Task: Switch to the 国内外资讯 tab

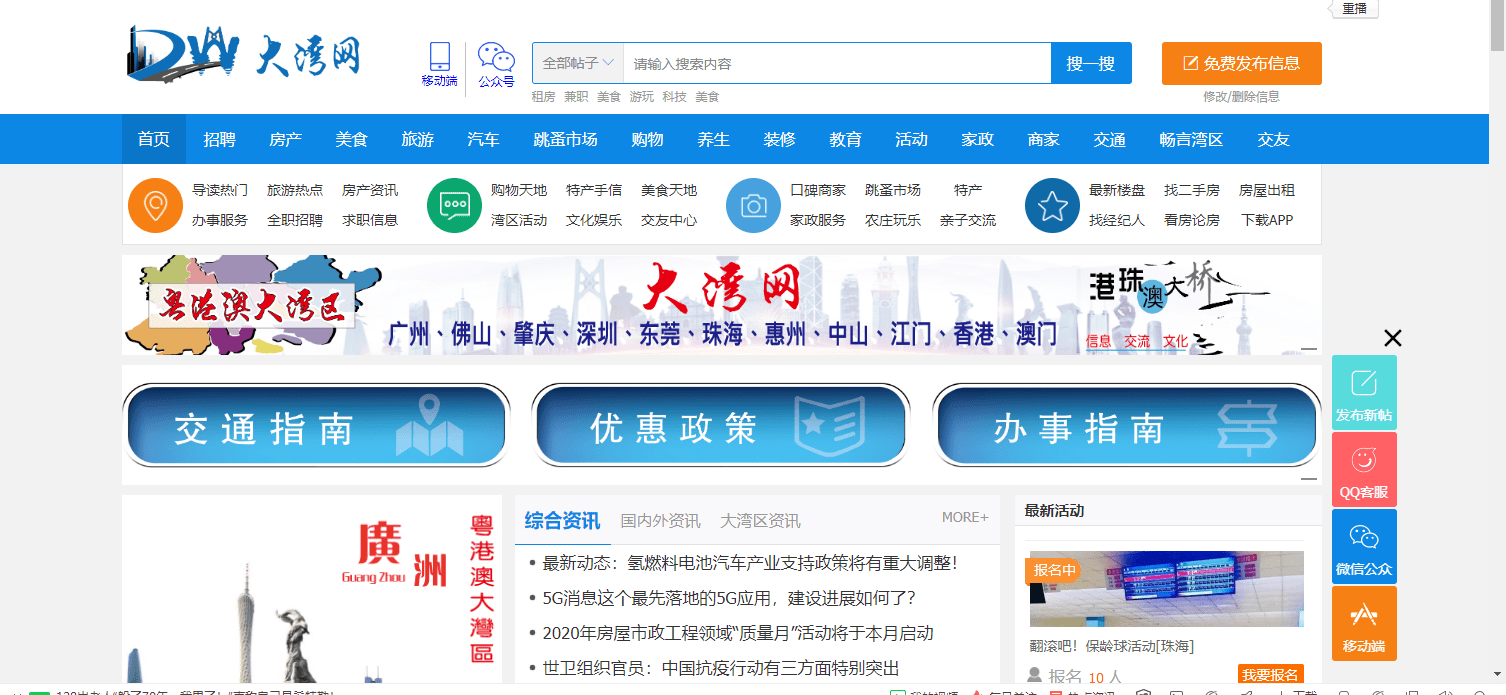Action: (660, 521)
